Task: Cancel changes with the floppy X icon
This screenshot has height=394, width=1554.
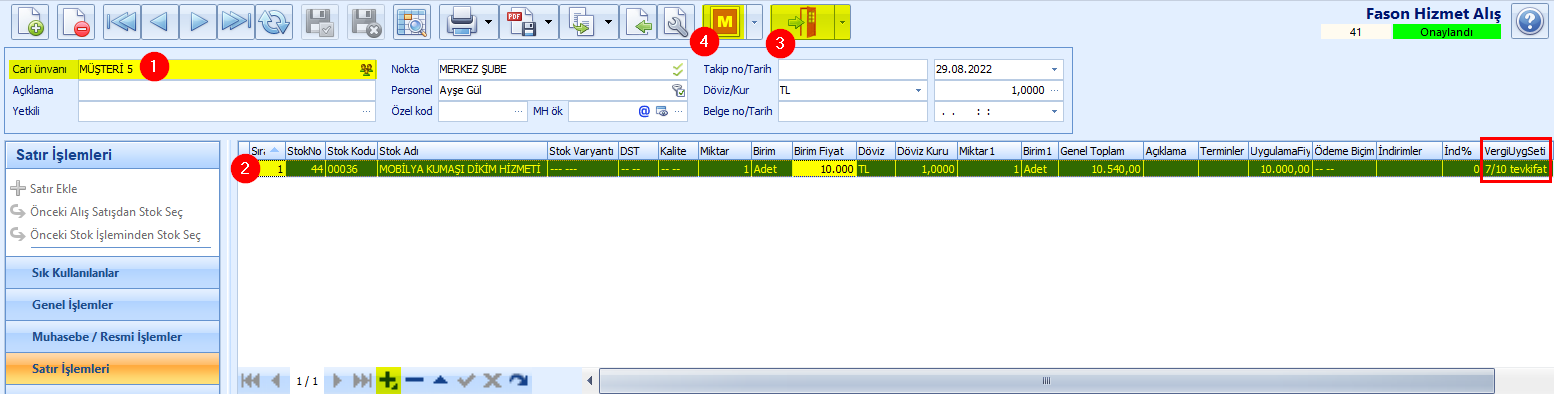Action: pyautogui.click(x=367, y=22)
